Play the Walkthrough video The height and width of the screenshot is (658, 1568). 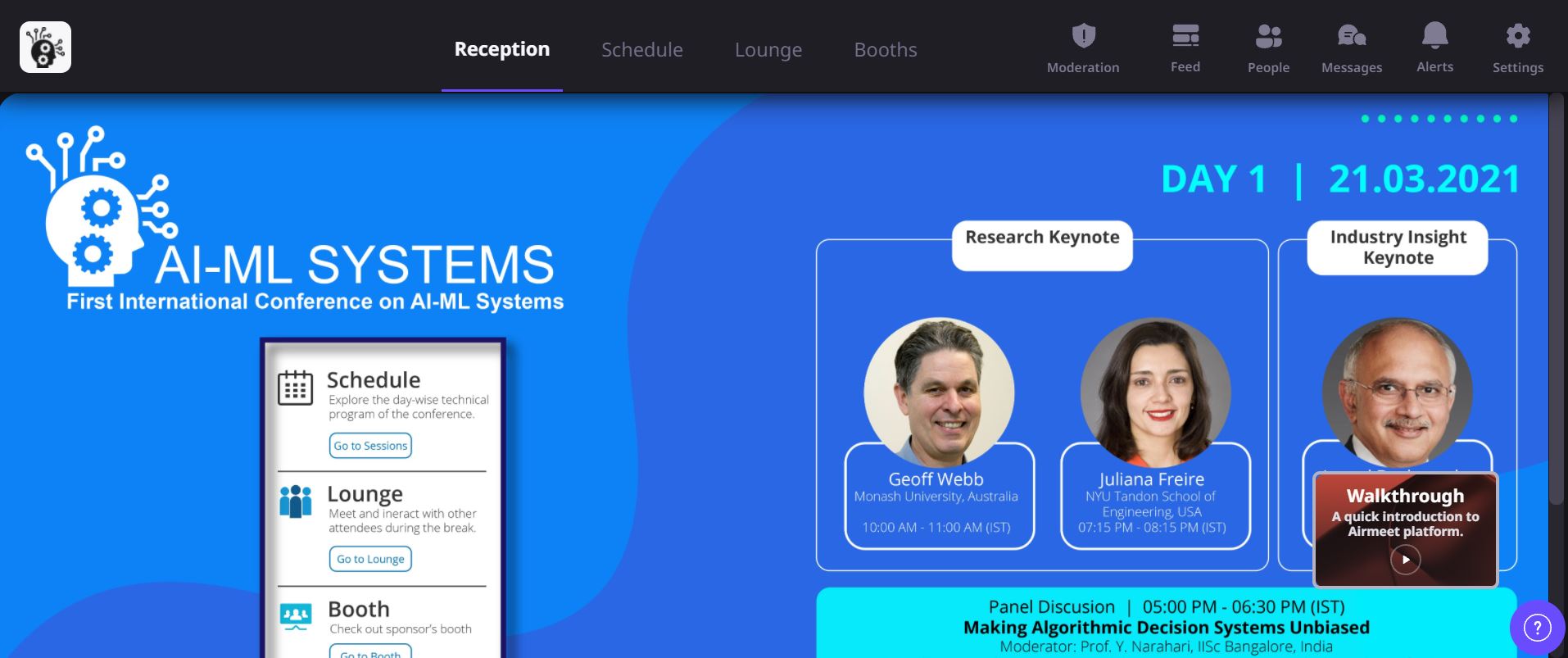click(x=1405, y=560)
